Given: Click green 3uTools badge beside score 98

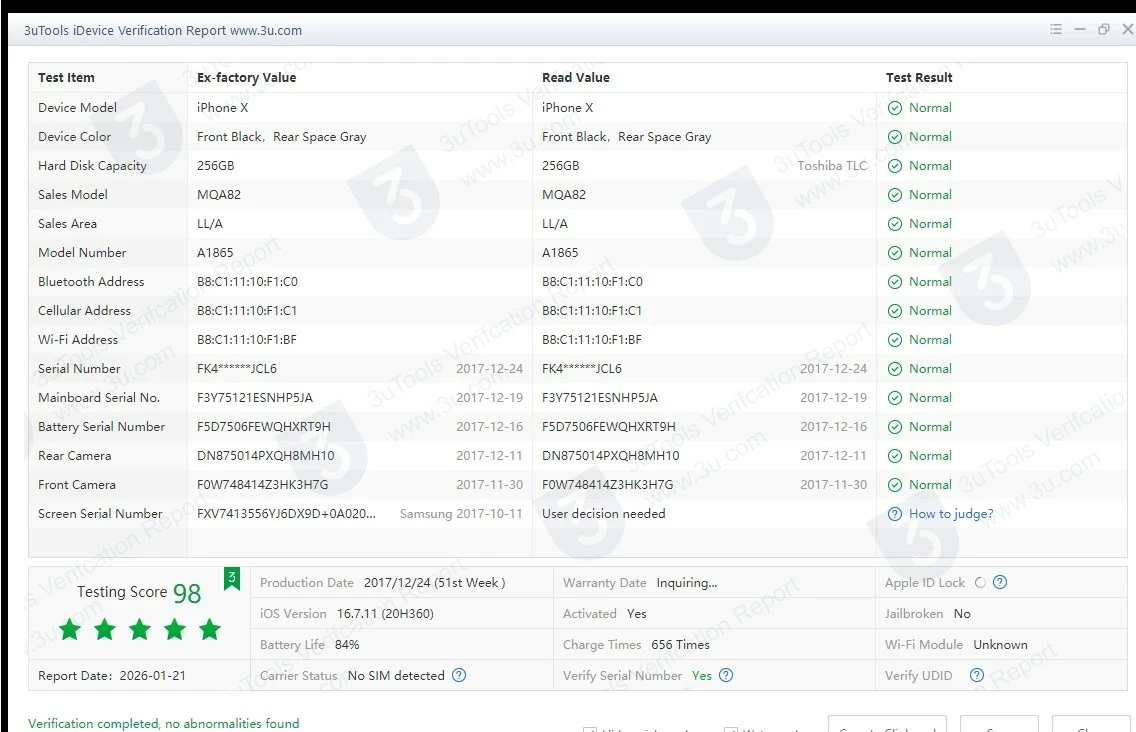Looking at the screenshot, I should pos(232,579).
